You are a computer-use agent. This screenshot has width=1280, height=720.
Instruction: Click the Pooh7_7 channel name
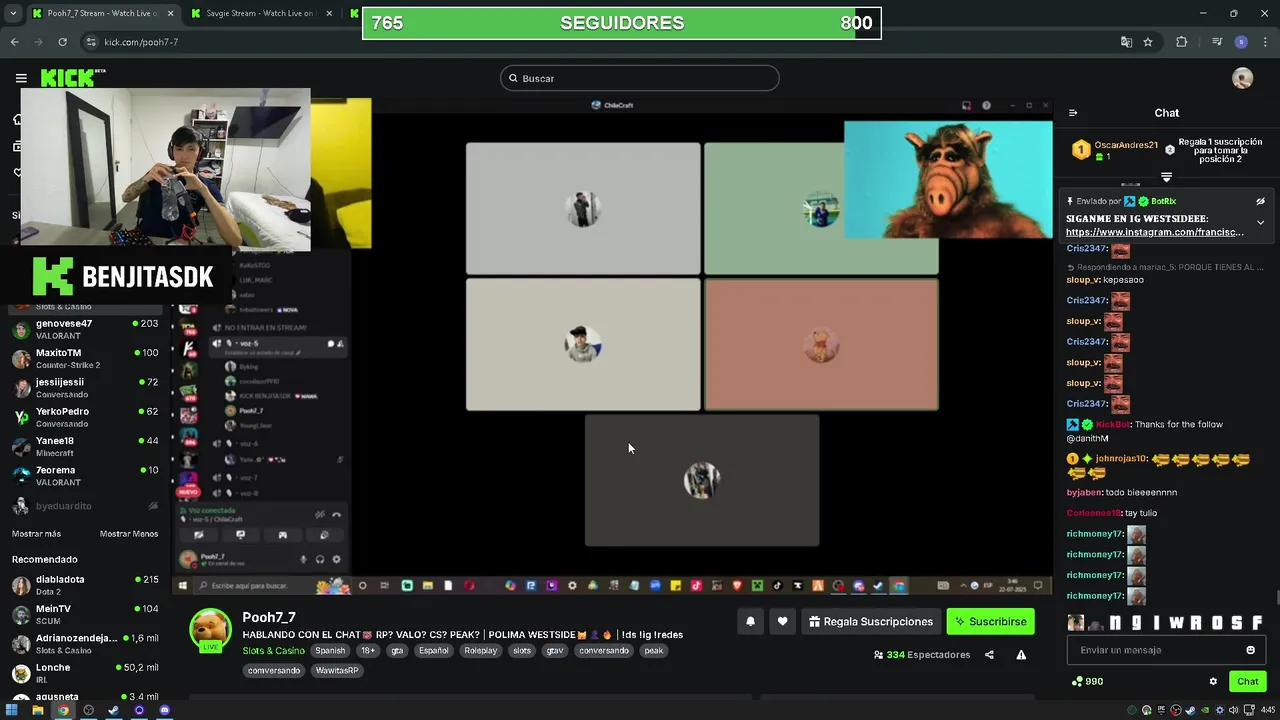tap(269, 617)
